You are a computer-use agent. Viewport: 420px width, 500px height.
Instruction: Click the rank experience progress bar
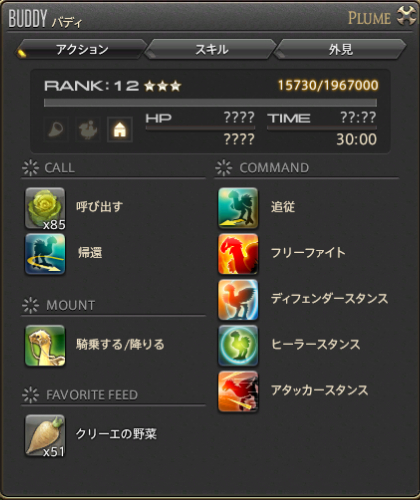point(210,103)
